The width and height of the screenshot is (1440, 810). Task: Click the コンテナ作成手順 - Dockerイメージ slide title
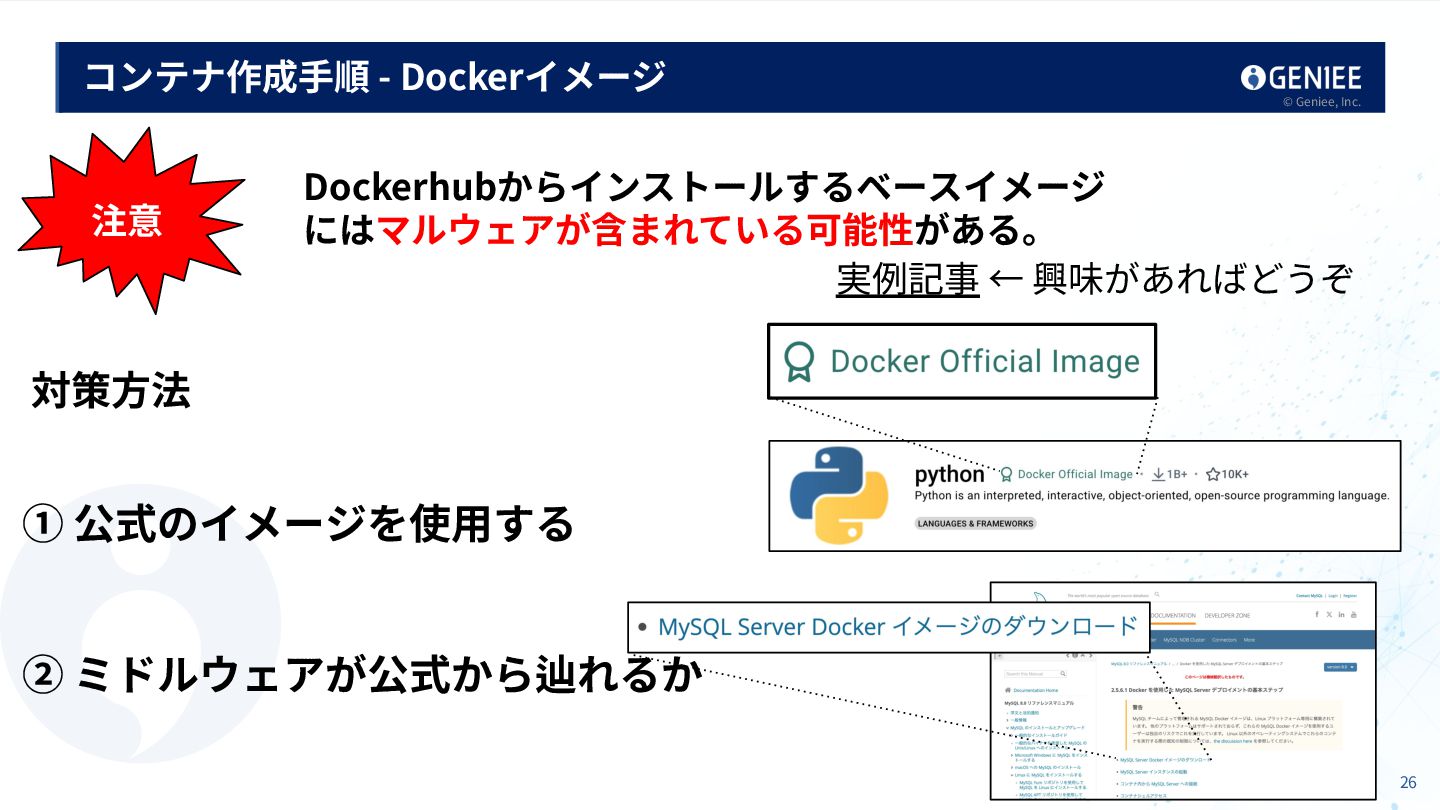point(375,77)
